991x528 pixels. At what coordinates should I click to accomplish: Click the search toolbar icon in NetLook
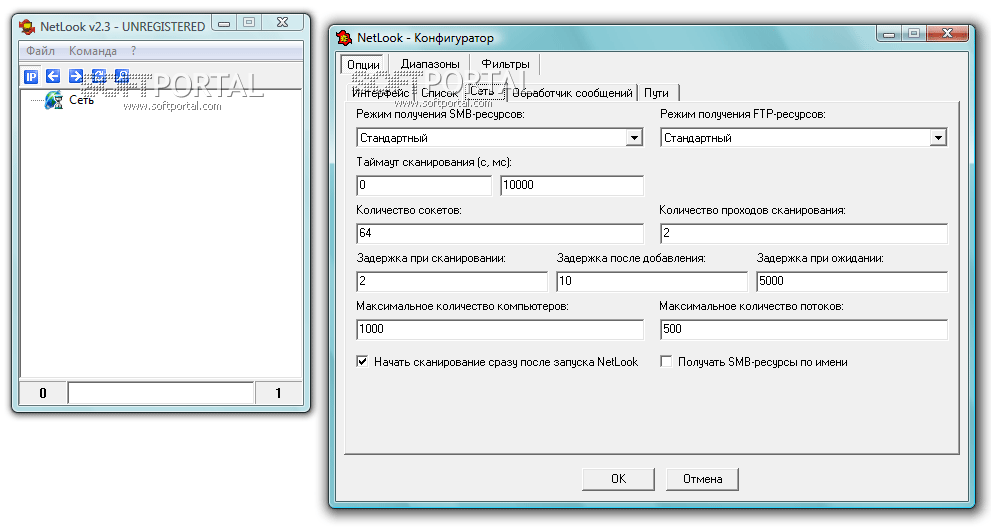click(121, 77)
